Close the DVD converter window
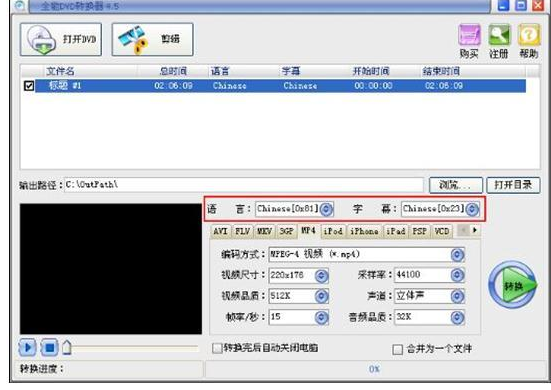 [538, 5]
